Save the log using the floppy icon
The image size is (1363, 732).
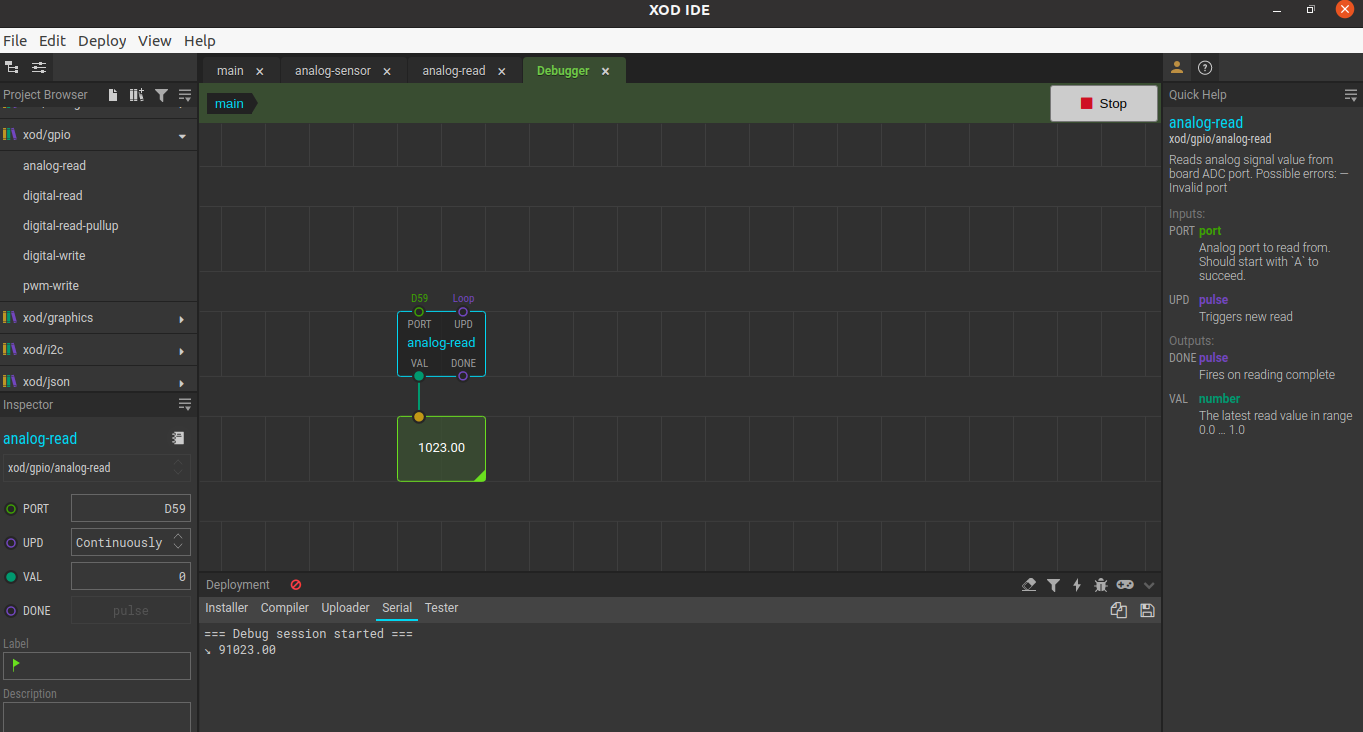point(1147,610)
